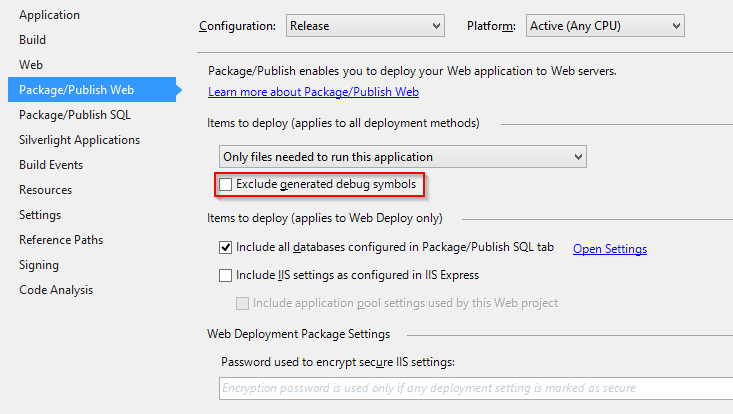Open the Build Events tab
Screen dimensions: 733x414
(51, 164)
